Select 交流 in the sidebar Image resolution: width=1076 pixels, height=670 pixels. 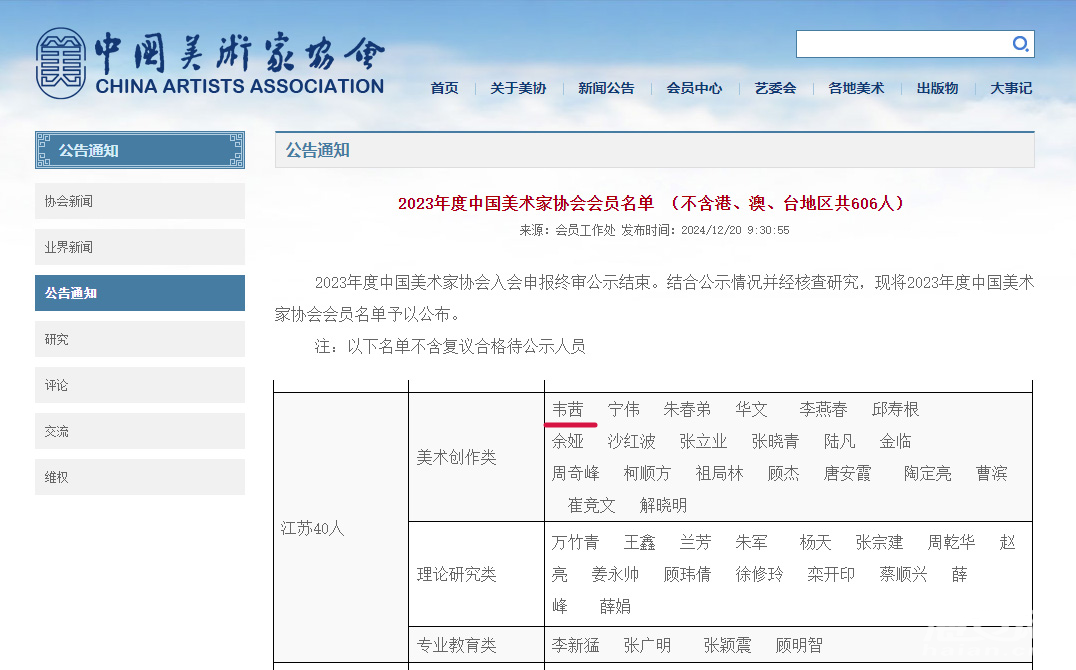[140, 431]
